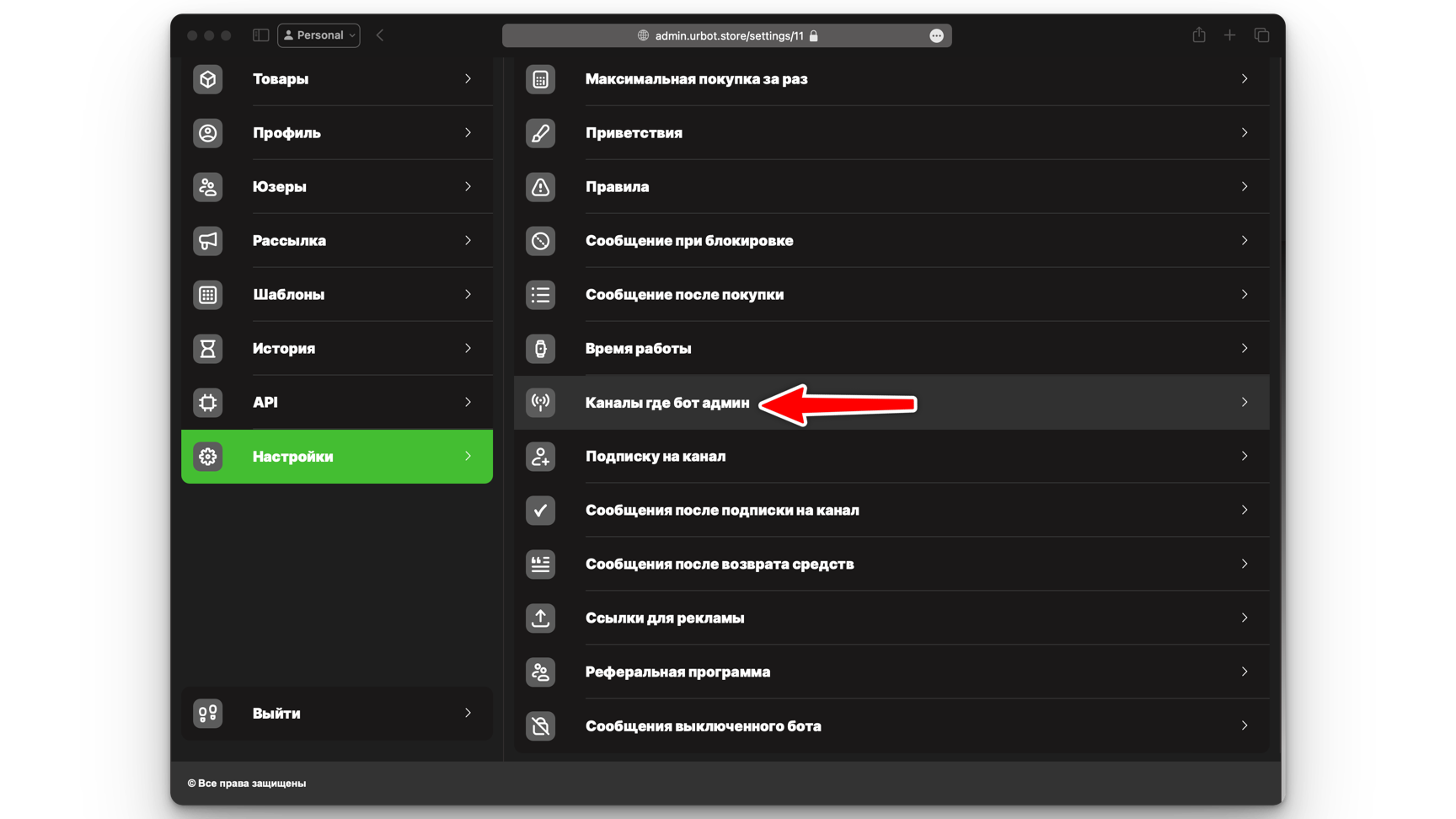This screenshot has width=1456, height=819.
Task: Click the Время работы watch icon
Action: pos(540,349)
